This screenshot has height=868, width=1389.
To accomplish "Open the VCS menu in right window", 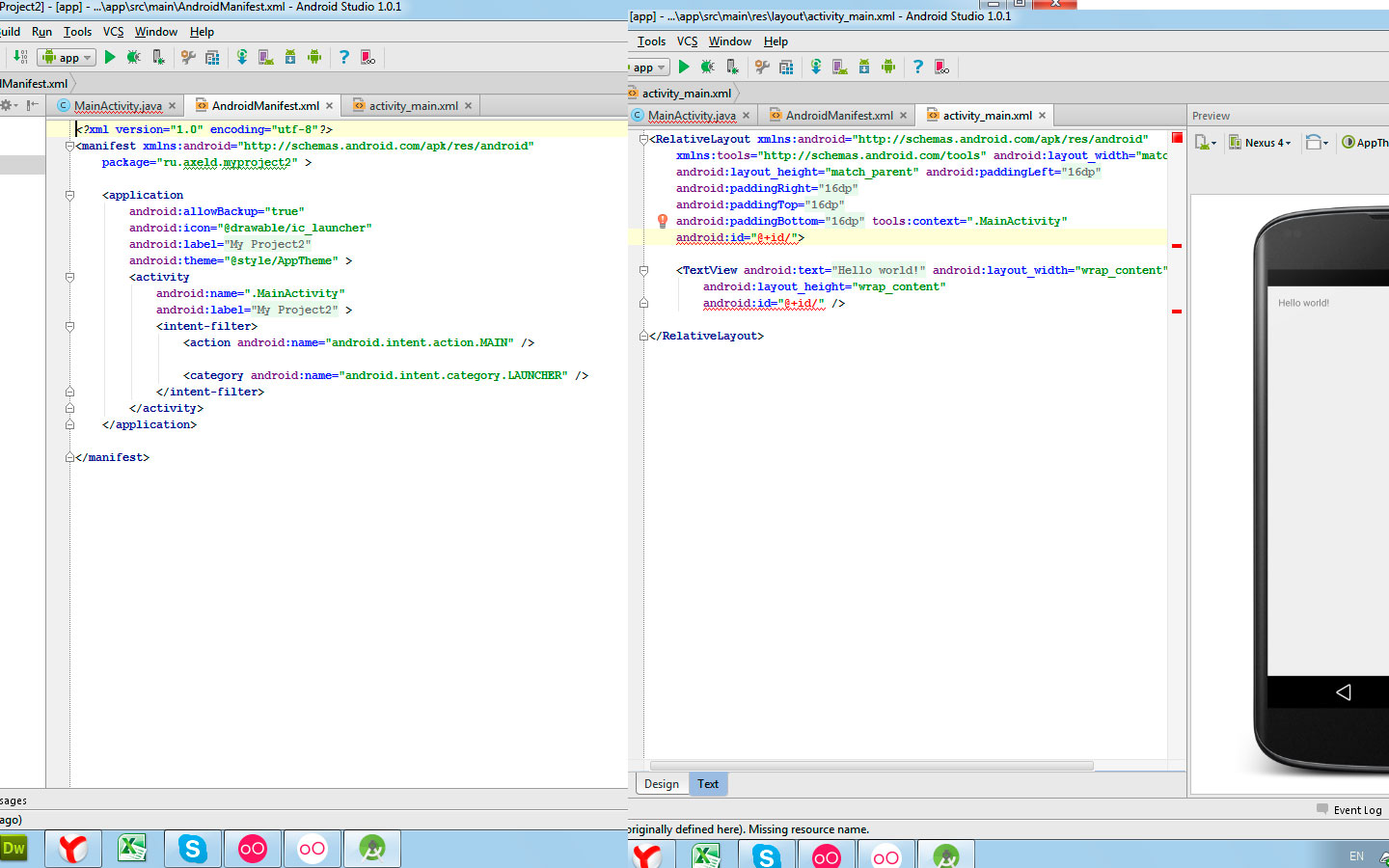I will (687, 41).
